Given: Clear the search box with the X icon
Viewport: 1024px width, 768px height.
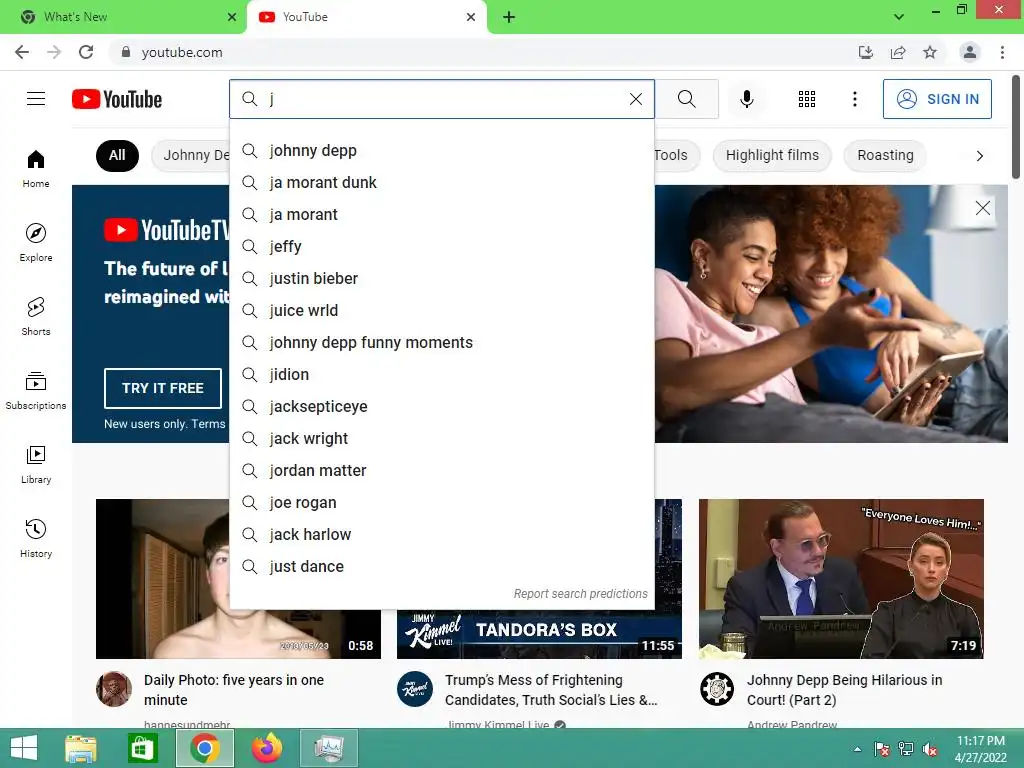Looking at the screenshot, I should tap(635, 99).
